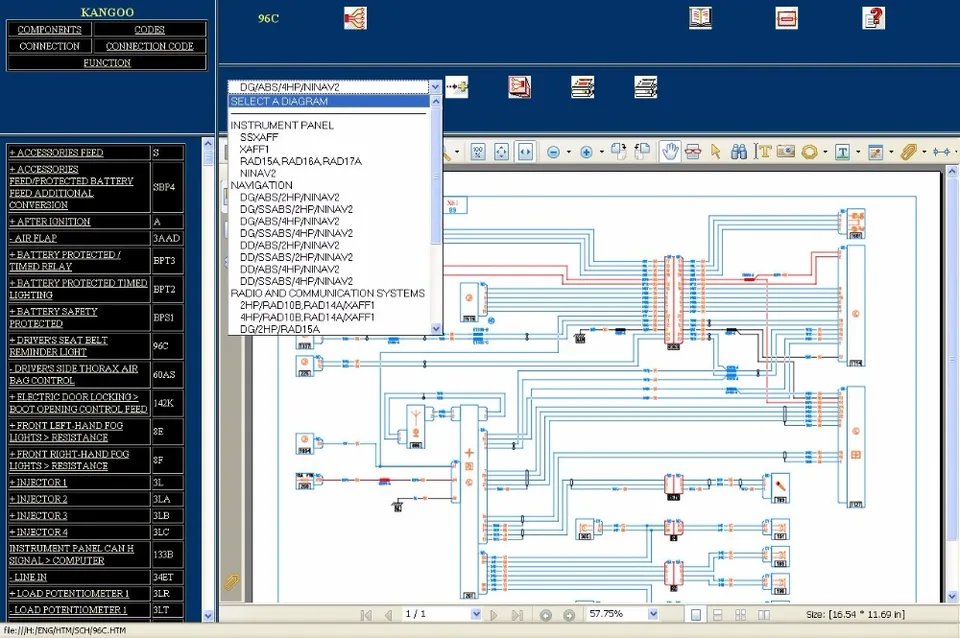Click down arrow of left function list scrollbar
The image size is (960, 638).
[x=208, y=615]
